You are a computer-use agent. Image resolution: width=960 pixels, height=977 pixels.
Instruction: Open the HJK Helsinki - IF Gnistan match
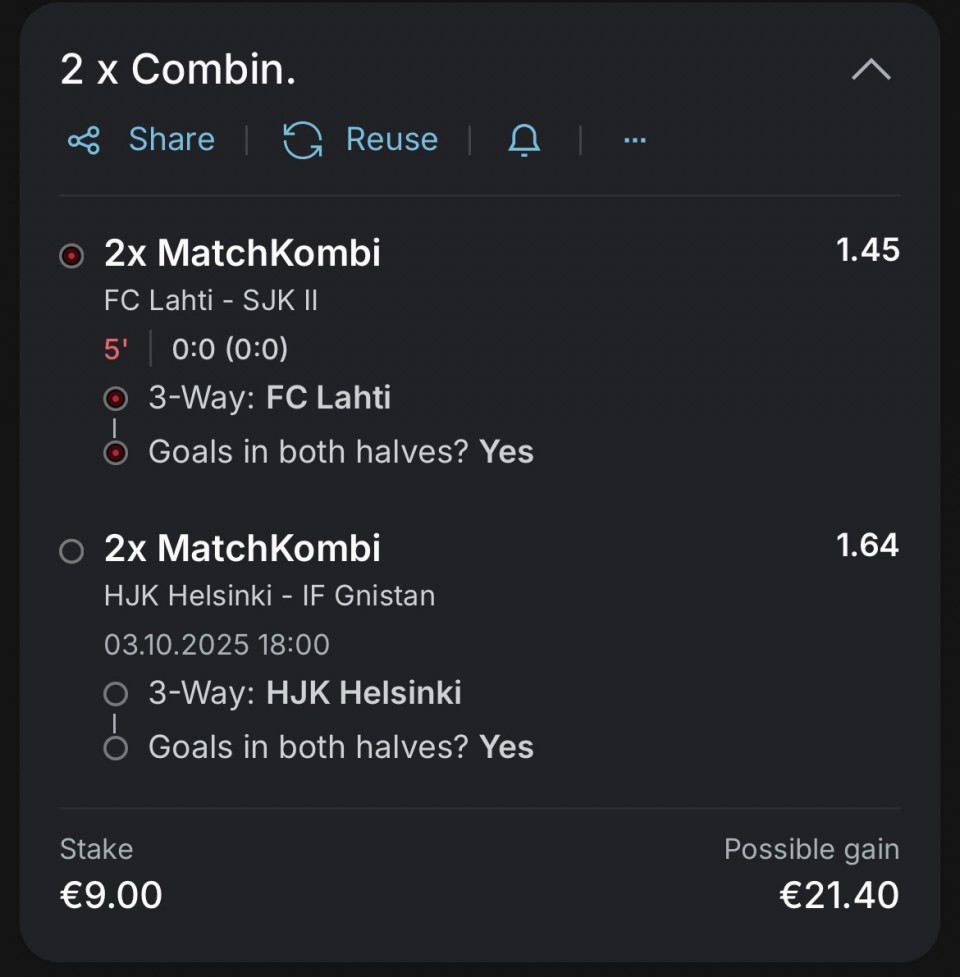(269, 596)
